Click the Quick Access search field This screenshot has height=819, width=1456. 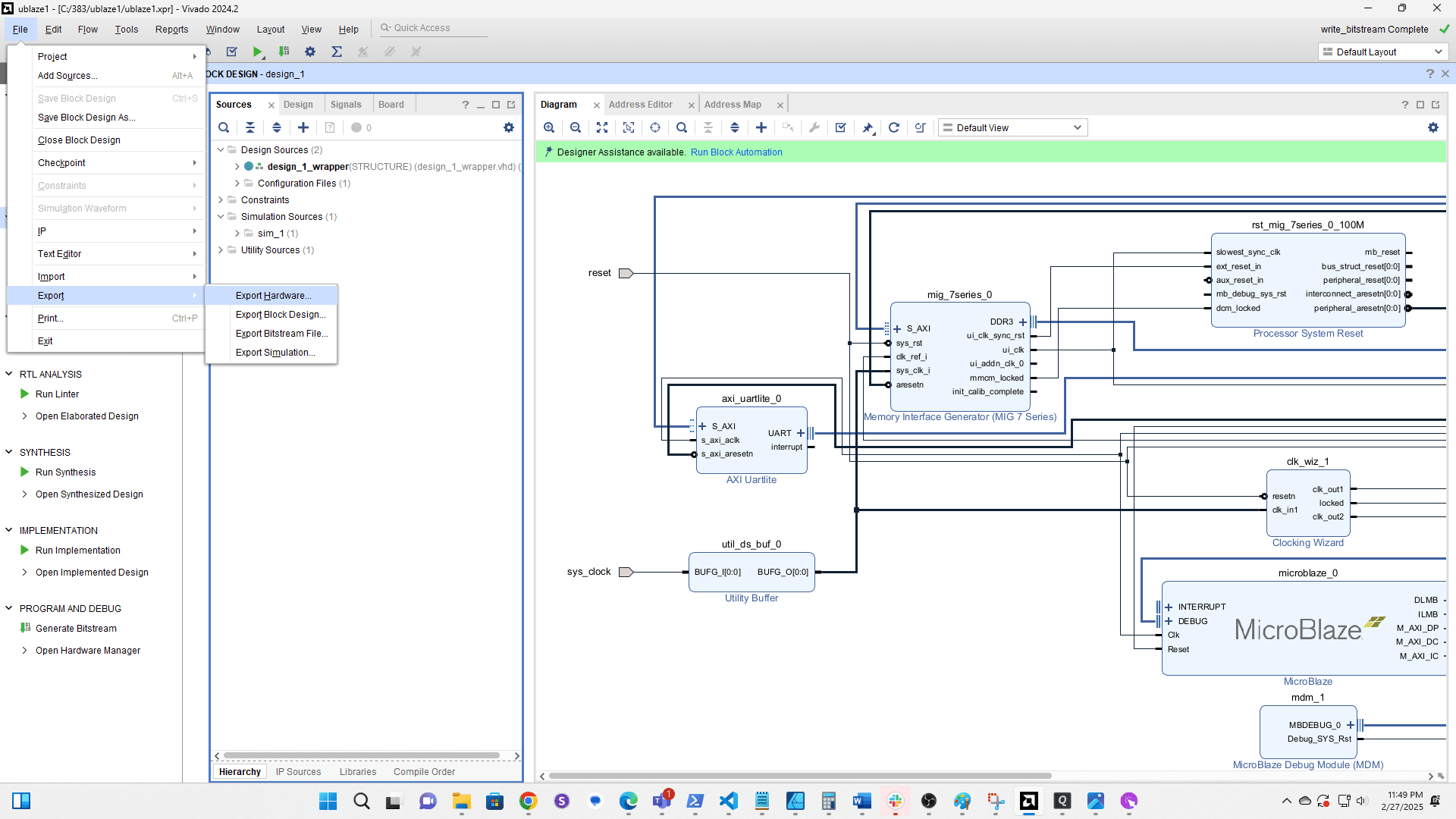pyautogui.click(x=433, y=27)
